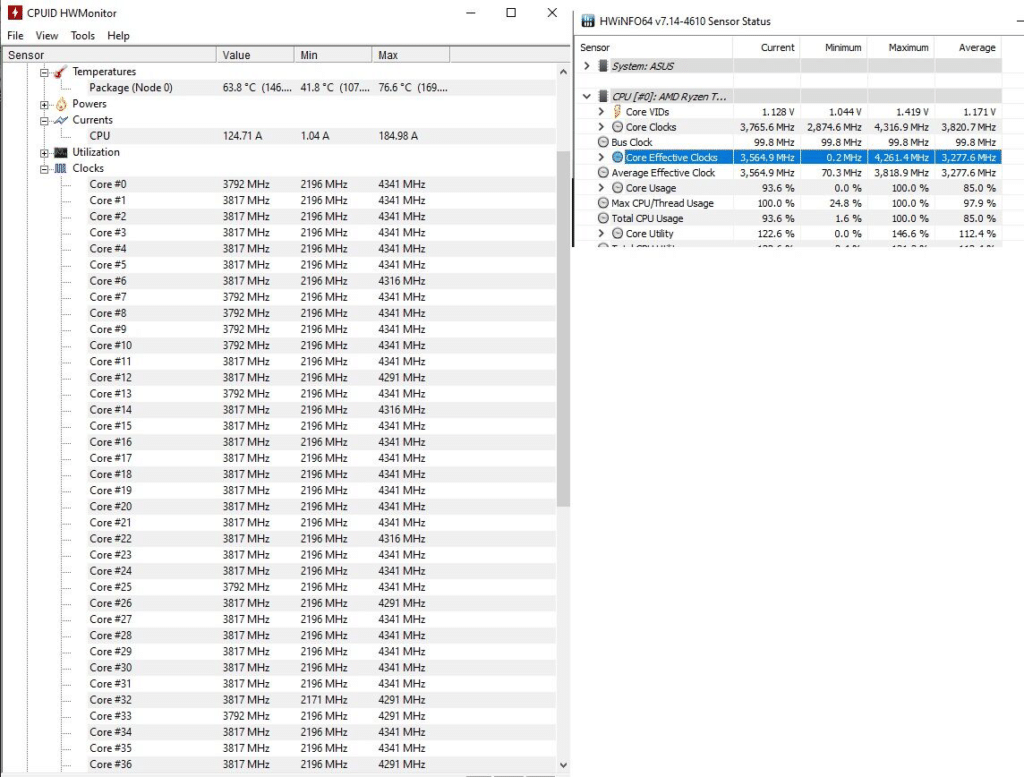Click the System: ASUS chip icon

(603, 66)
